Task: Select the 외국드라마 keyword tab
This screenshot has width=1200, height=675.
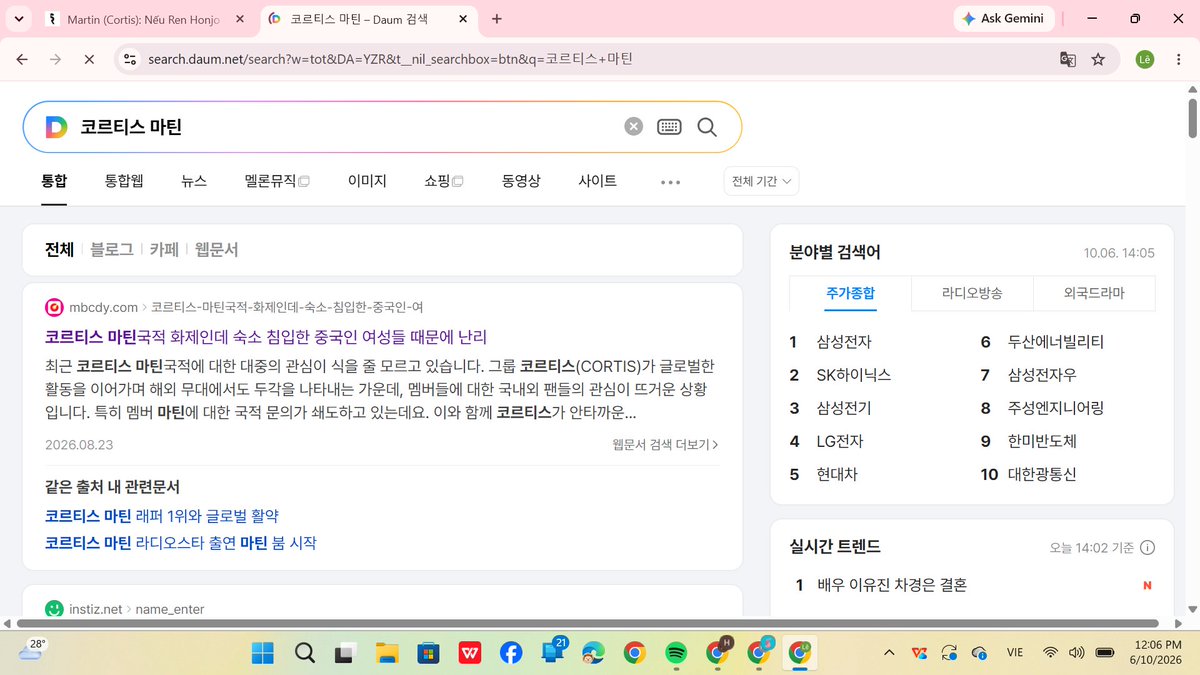Action: click(x=1094, y=293)
